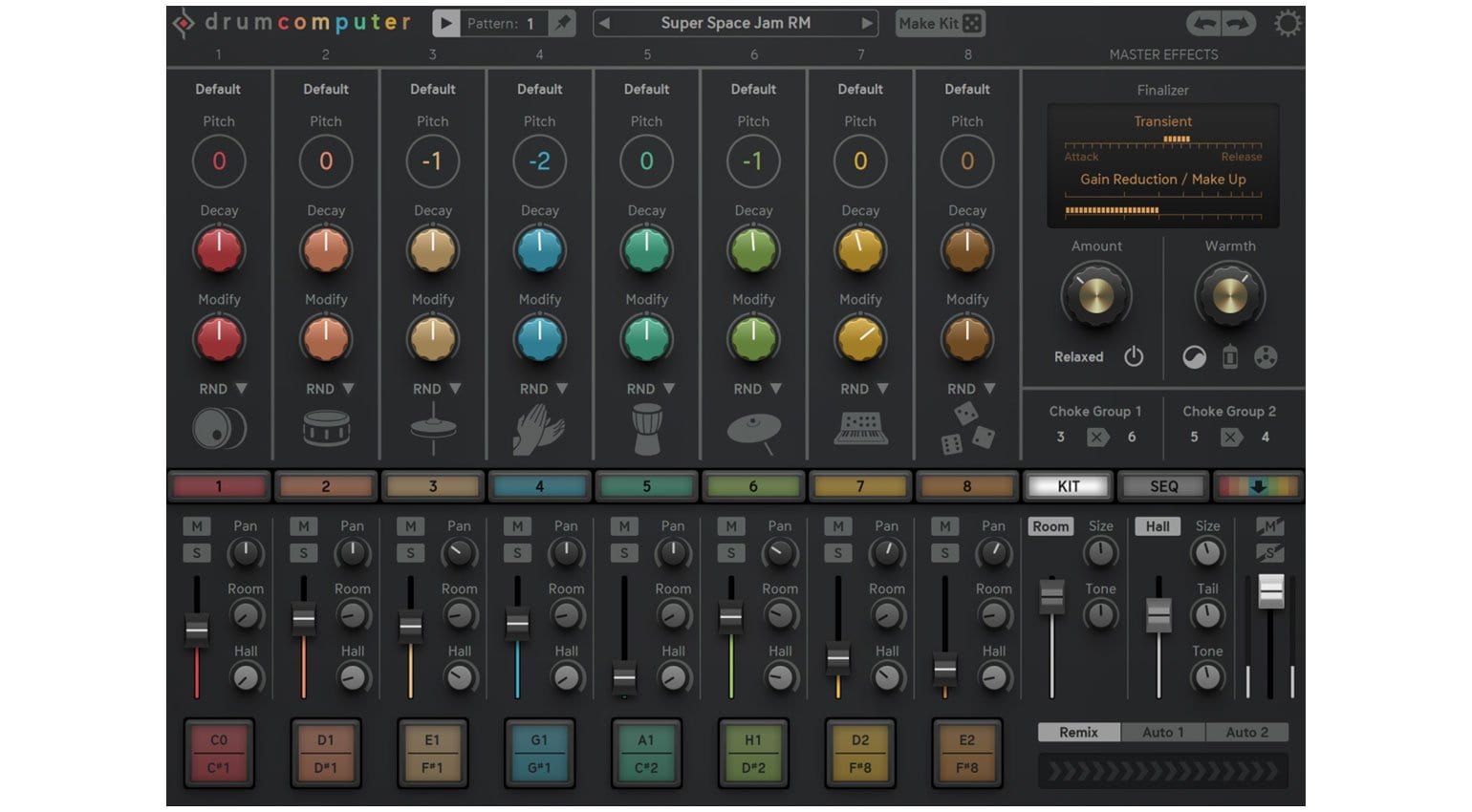Viewport: 1472px width, 812px height.
Task: Select the red channel 1 tab
Action: 219,486
